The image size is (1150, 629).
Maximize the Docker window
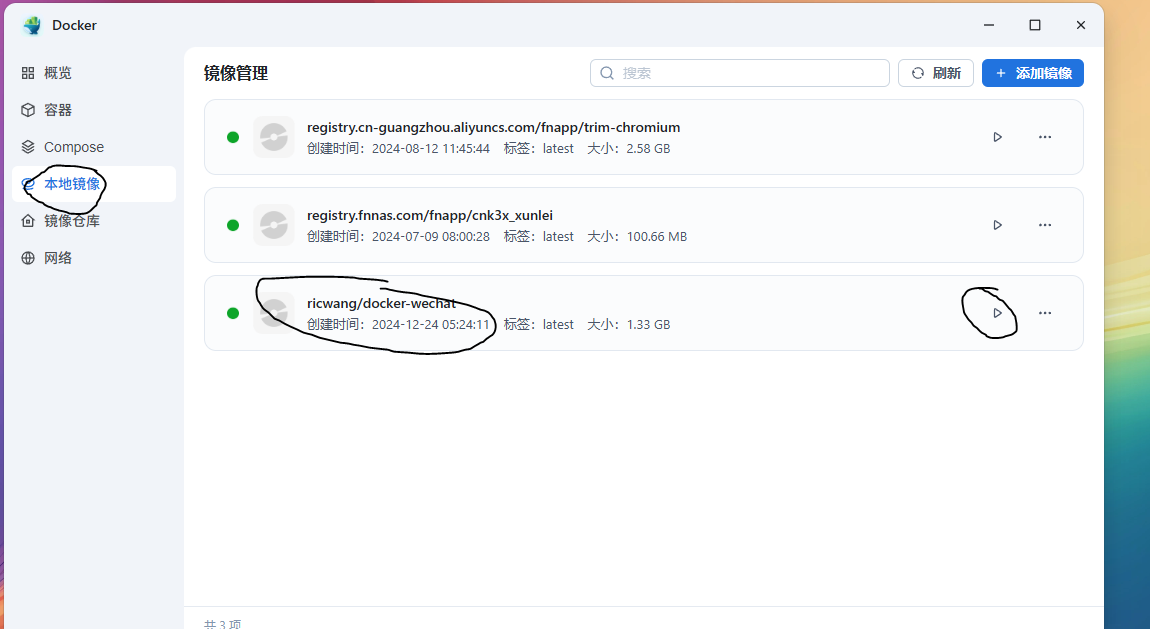pyautogui.click(x=1035, y=25)
